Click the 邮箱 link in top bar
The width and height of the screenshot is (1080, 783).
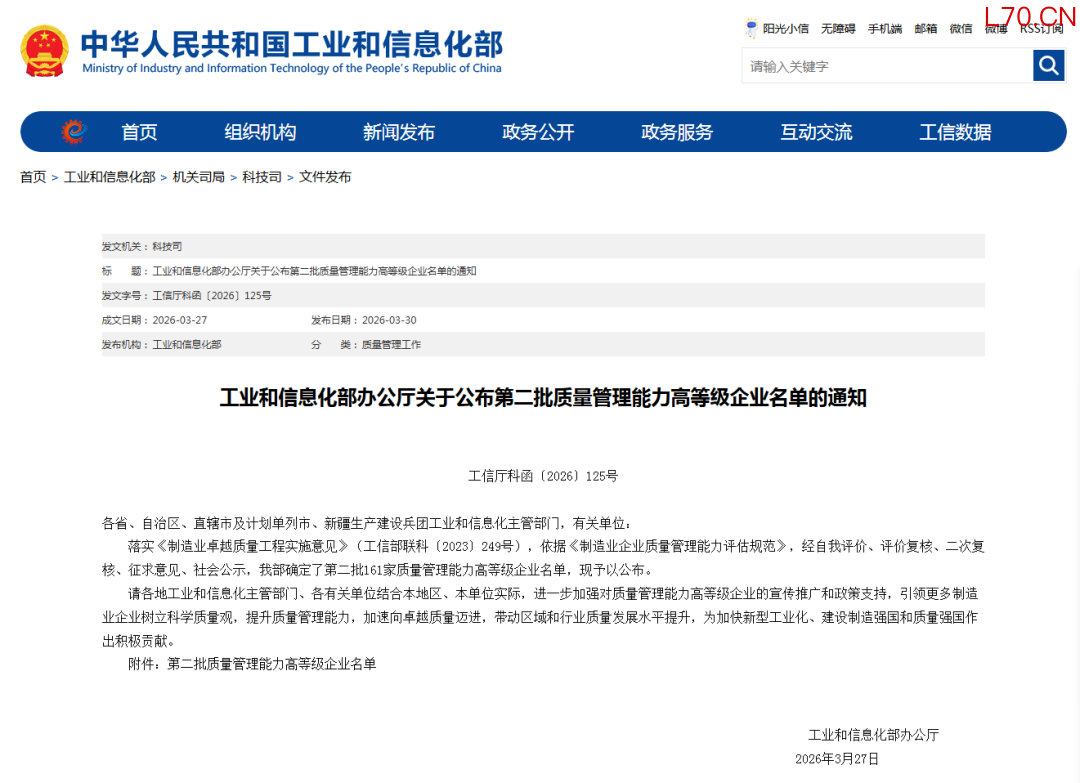[x=926, y=29]
